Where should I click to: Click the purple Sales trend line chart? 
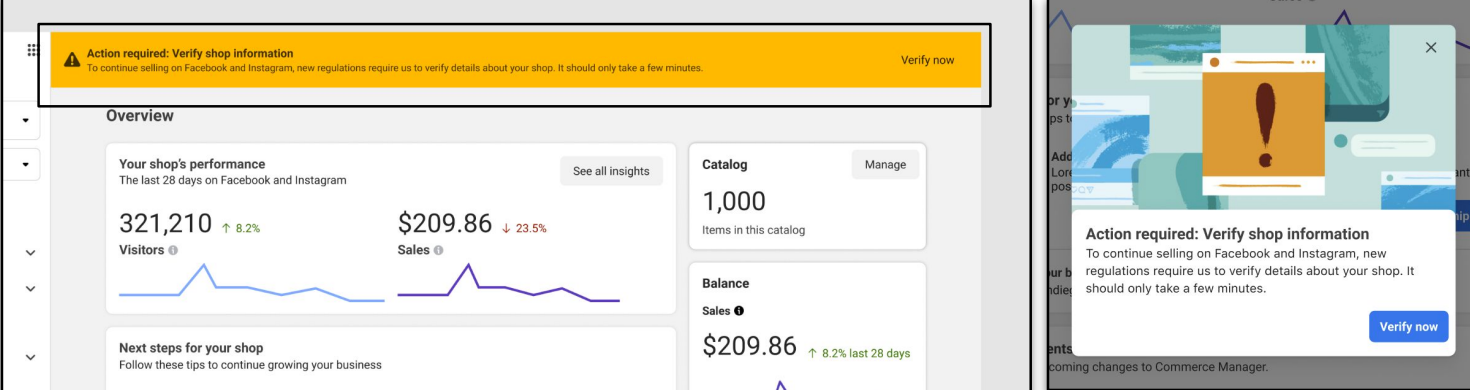pyautogui.click(x=508, y=283)
